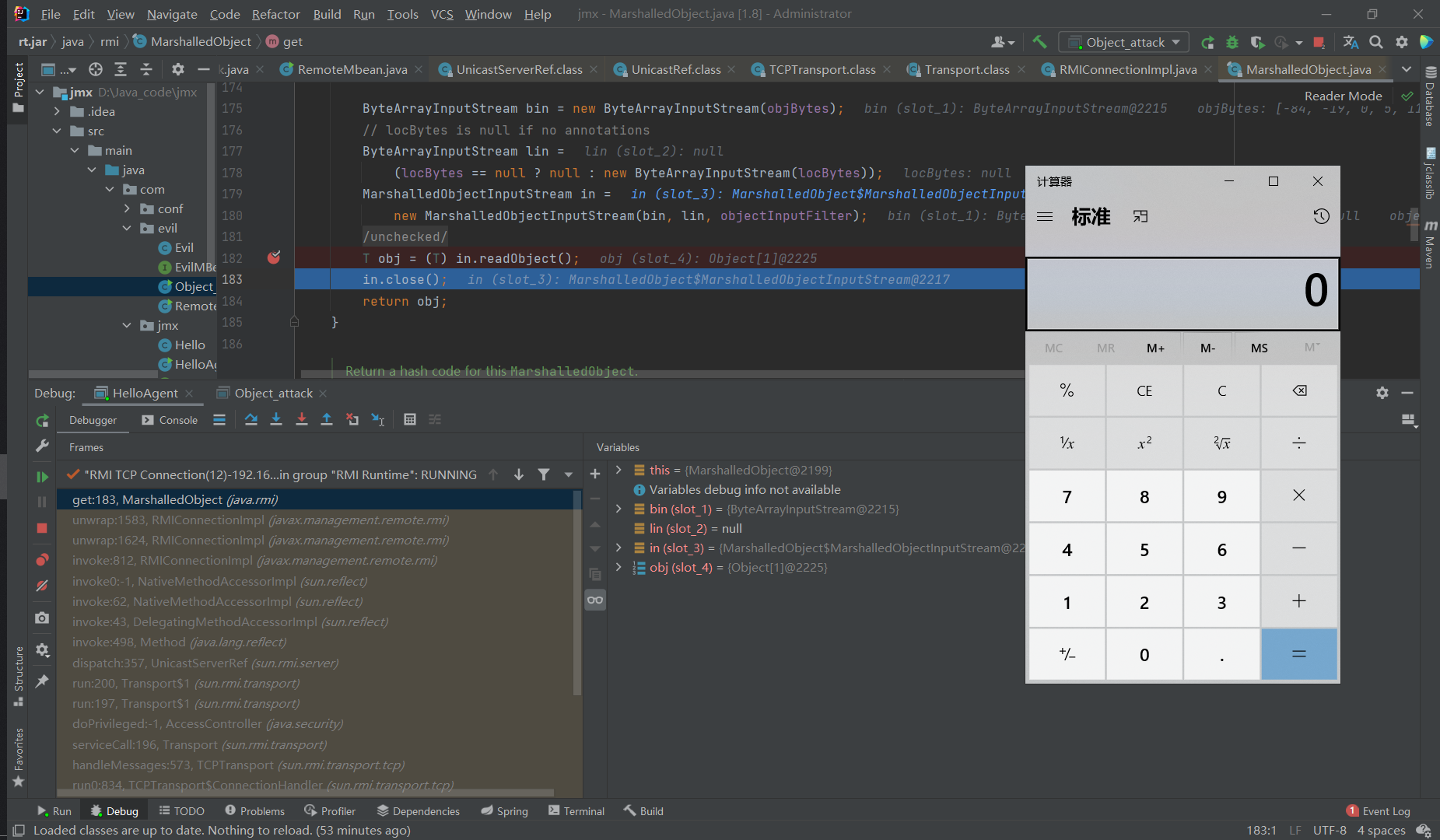Expand the 'this' variable node
1440x840 pixels.
618,470
